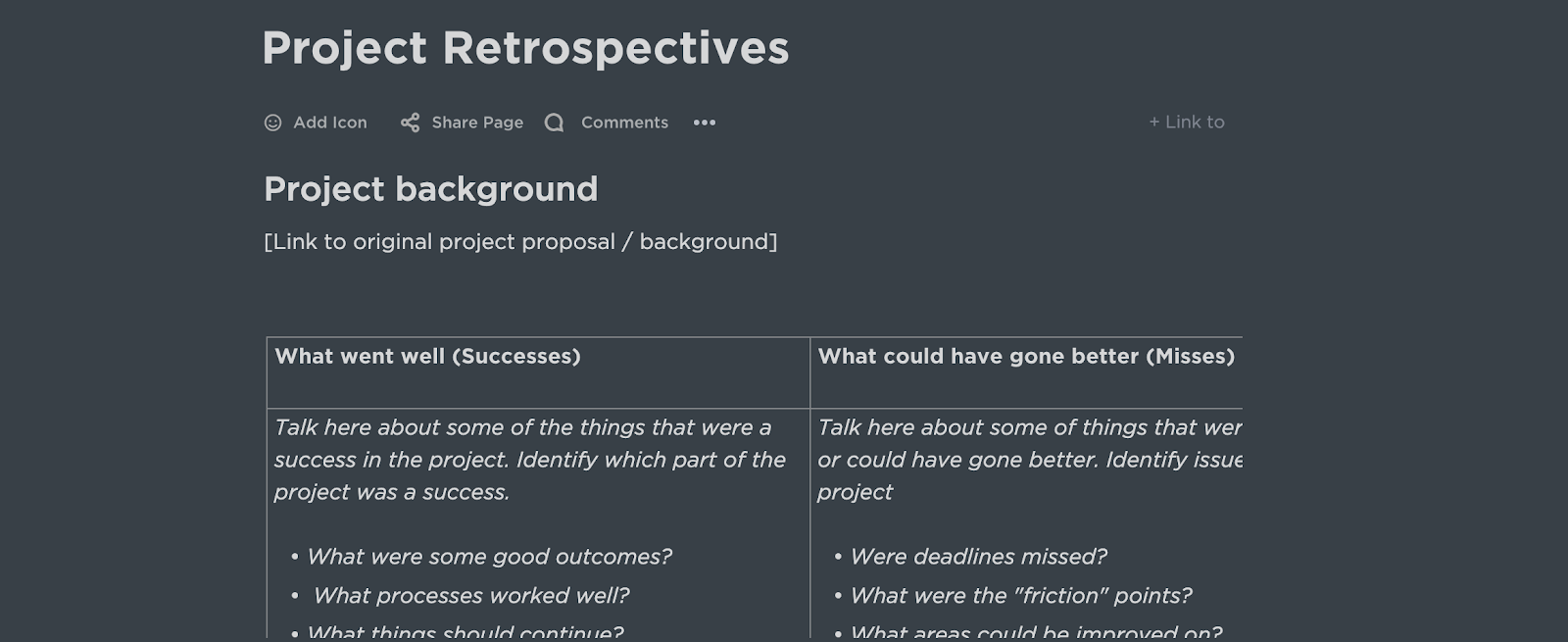Select the "Project background" heading
1568x642 pixels.
point(430,189)
